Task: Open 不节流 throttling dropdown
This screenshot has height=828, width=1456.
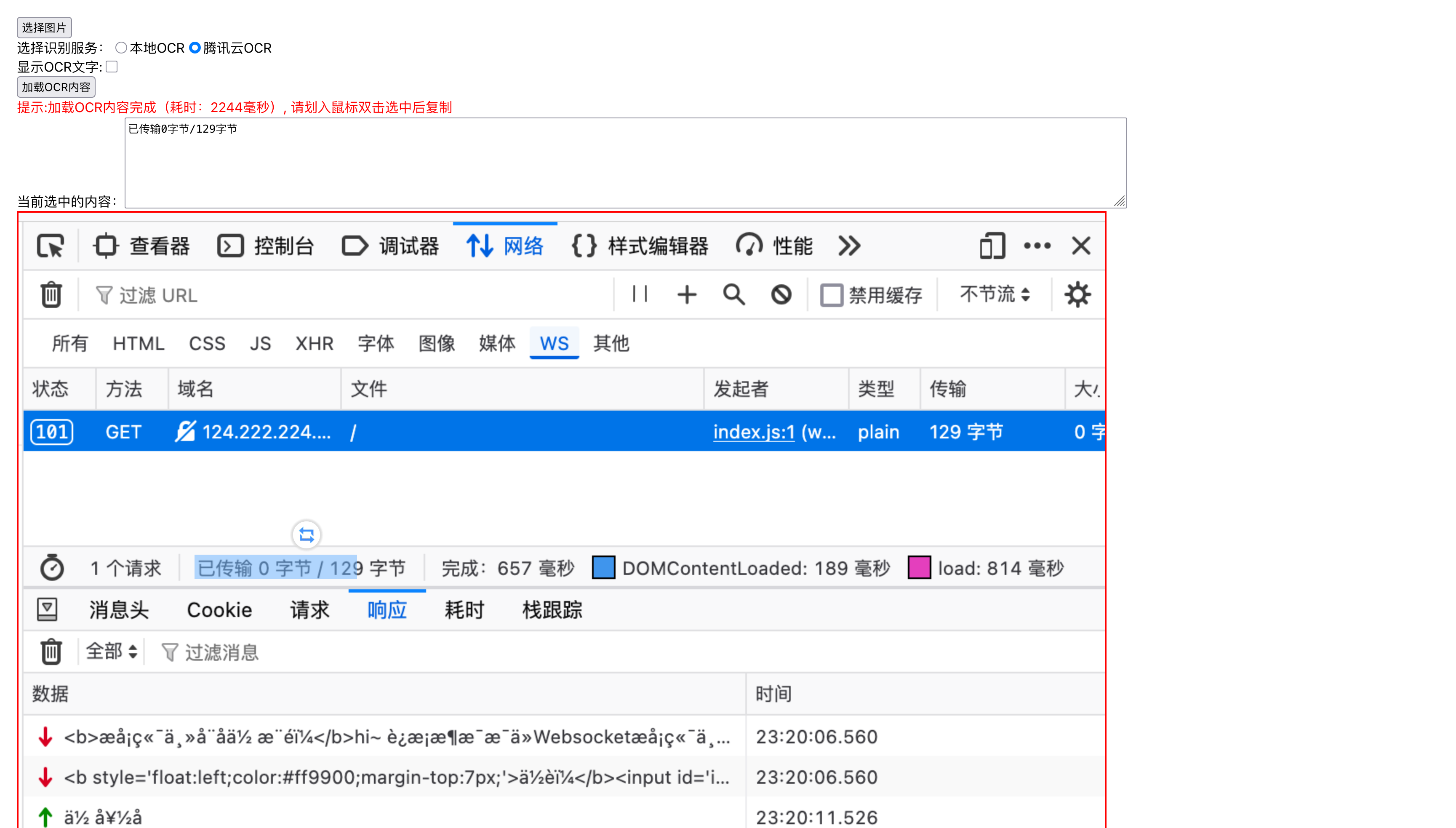Action: [x=995, y=294]
